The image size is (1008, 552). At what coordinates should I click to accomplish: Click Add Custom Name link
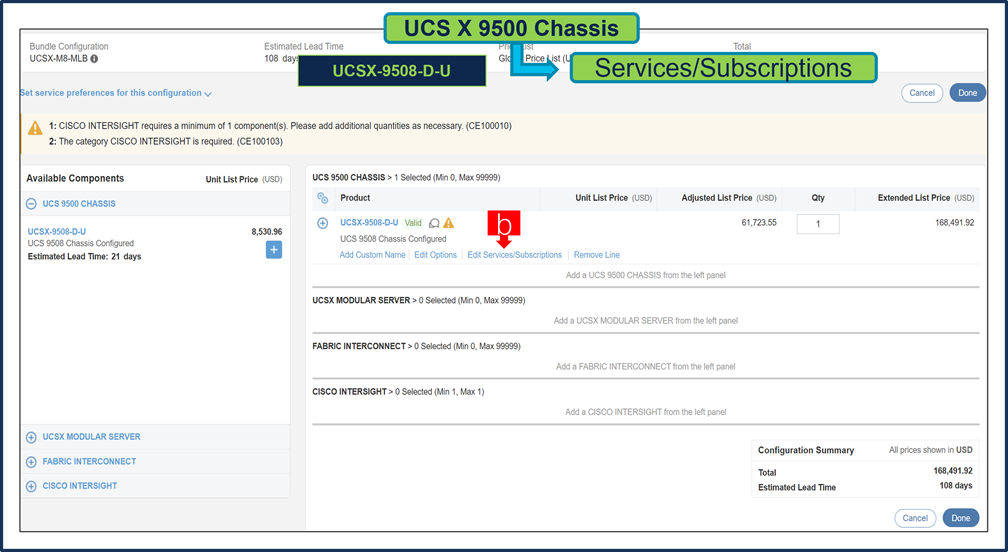(372, 255)
